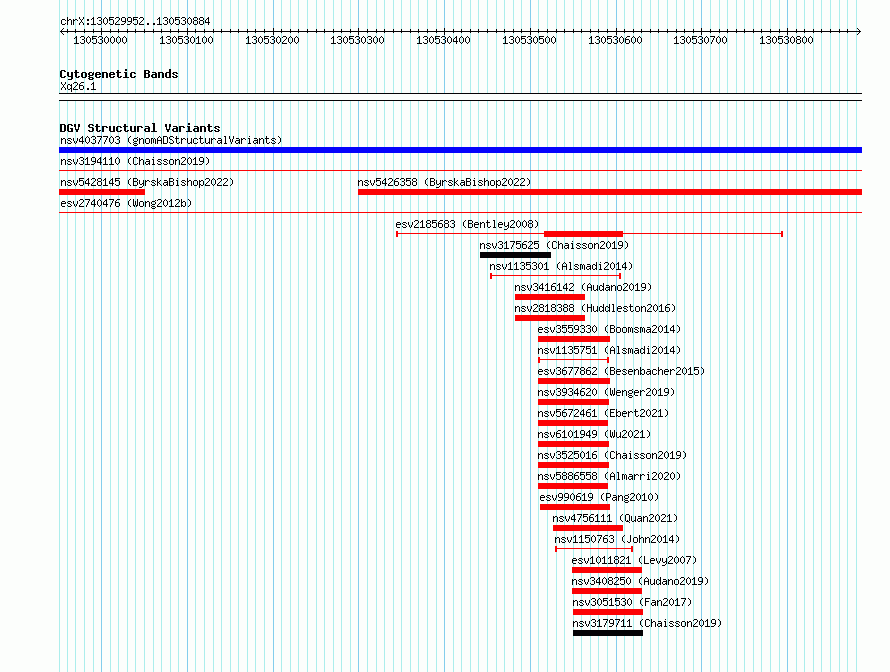Click the Xq26.1 cytogenetic band label
Viewport: 890px width, 672px height.
(x=78, y=86)
